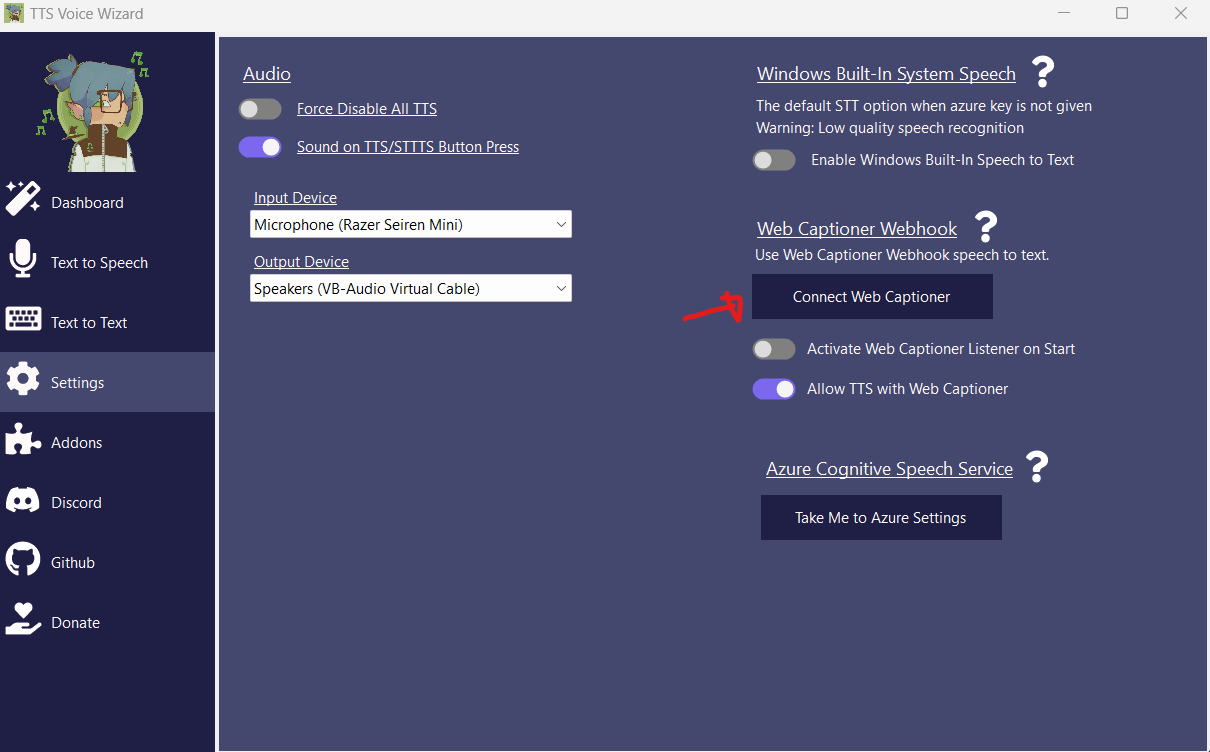Click Sound on TTS/STTTS Button Press label
Viewport: 1210px width, 752px height.
(x=408, y=147)
